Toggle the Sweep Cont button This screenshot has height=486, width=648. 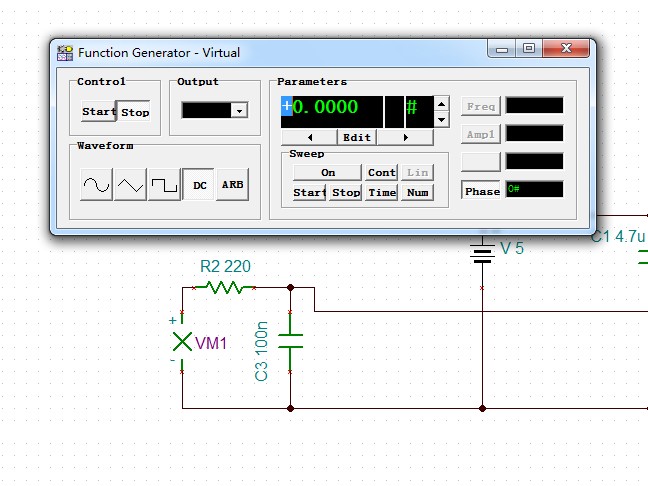pos(381,172)
